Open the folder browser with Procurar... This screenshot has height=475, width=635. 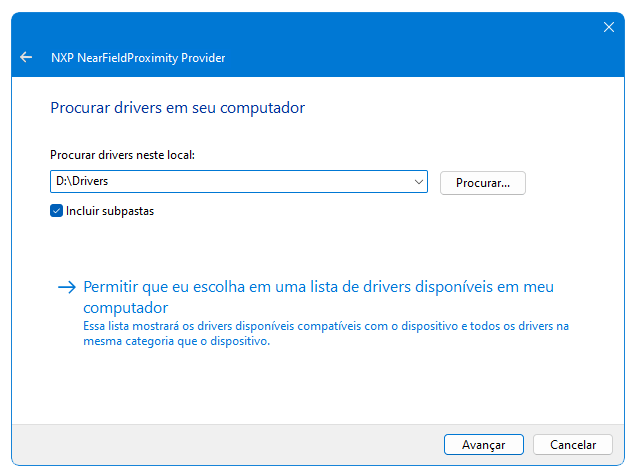click(x=483, y=183)
